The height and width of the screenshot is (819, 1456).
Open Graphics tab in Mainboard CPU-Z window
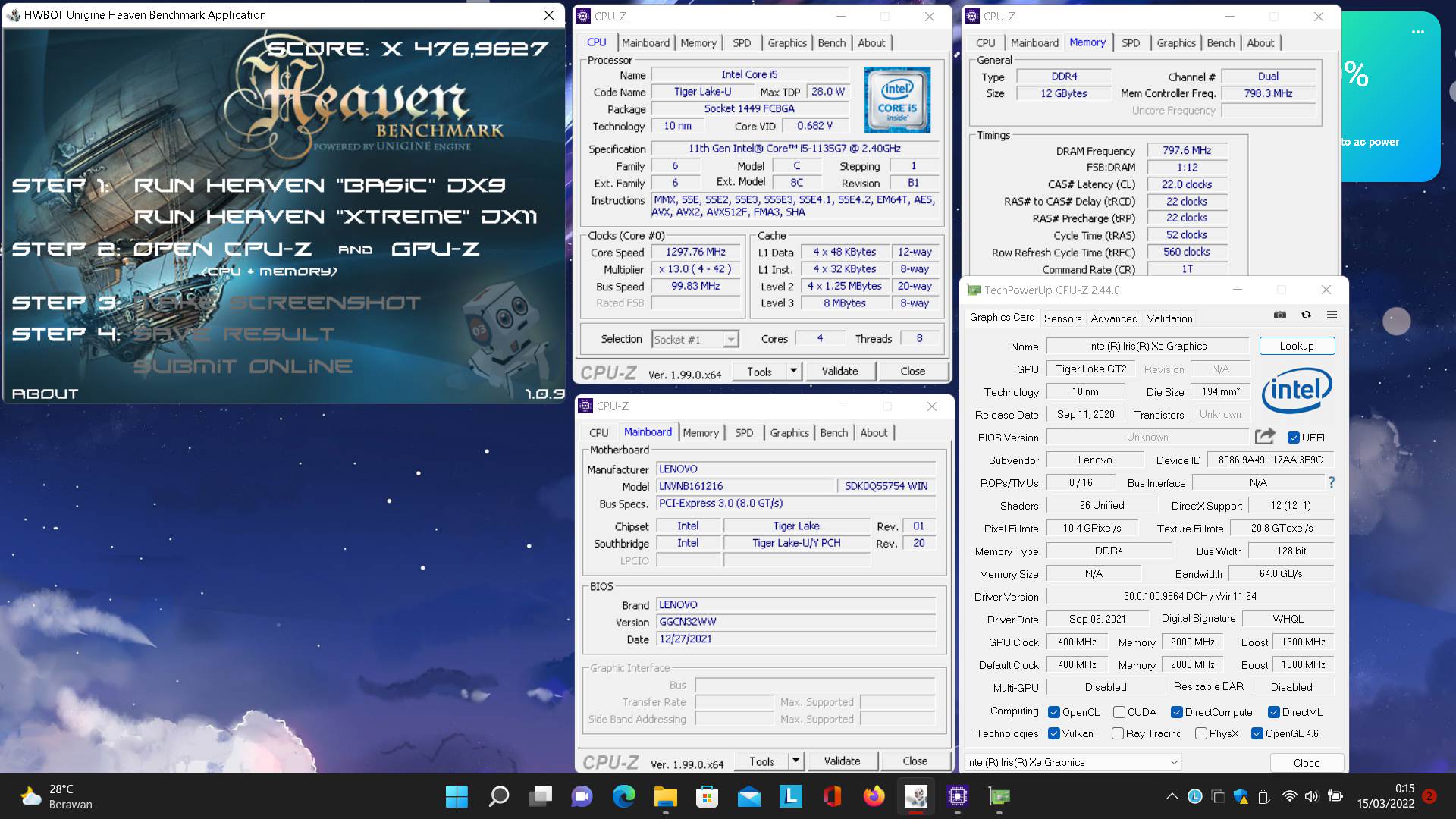(789, 433)
